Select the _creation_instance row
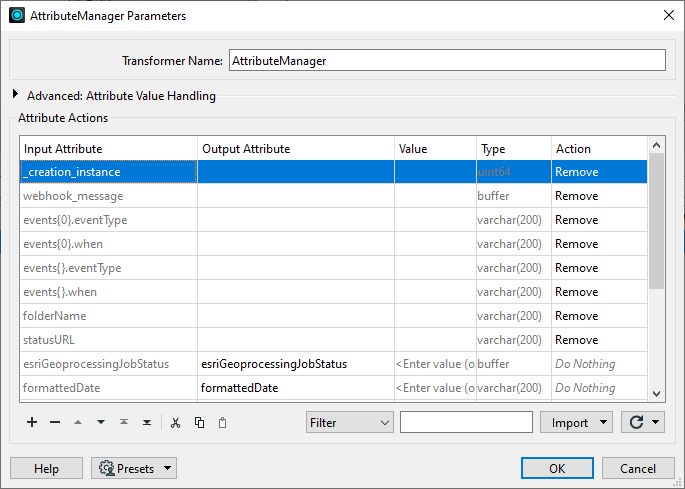 [x=333, y=172]
